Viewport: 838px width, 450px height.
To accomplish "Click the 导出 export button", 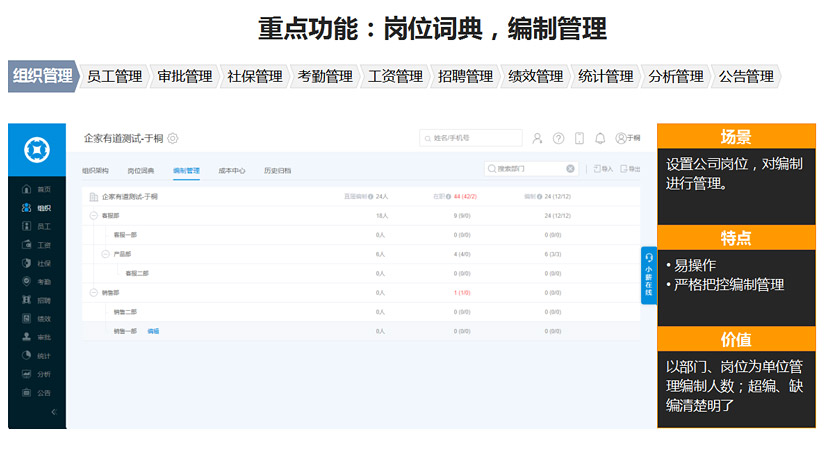I will coord(628,169).
